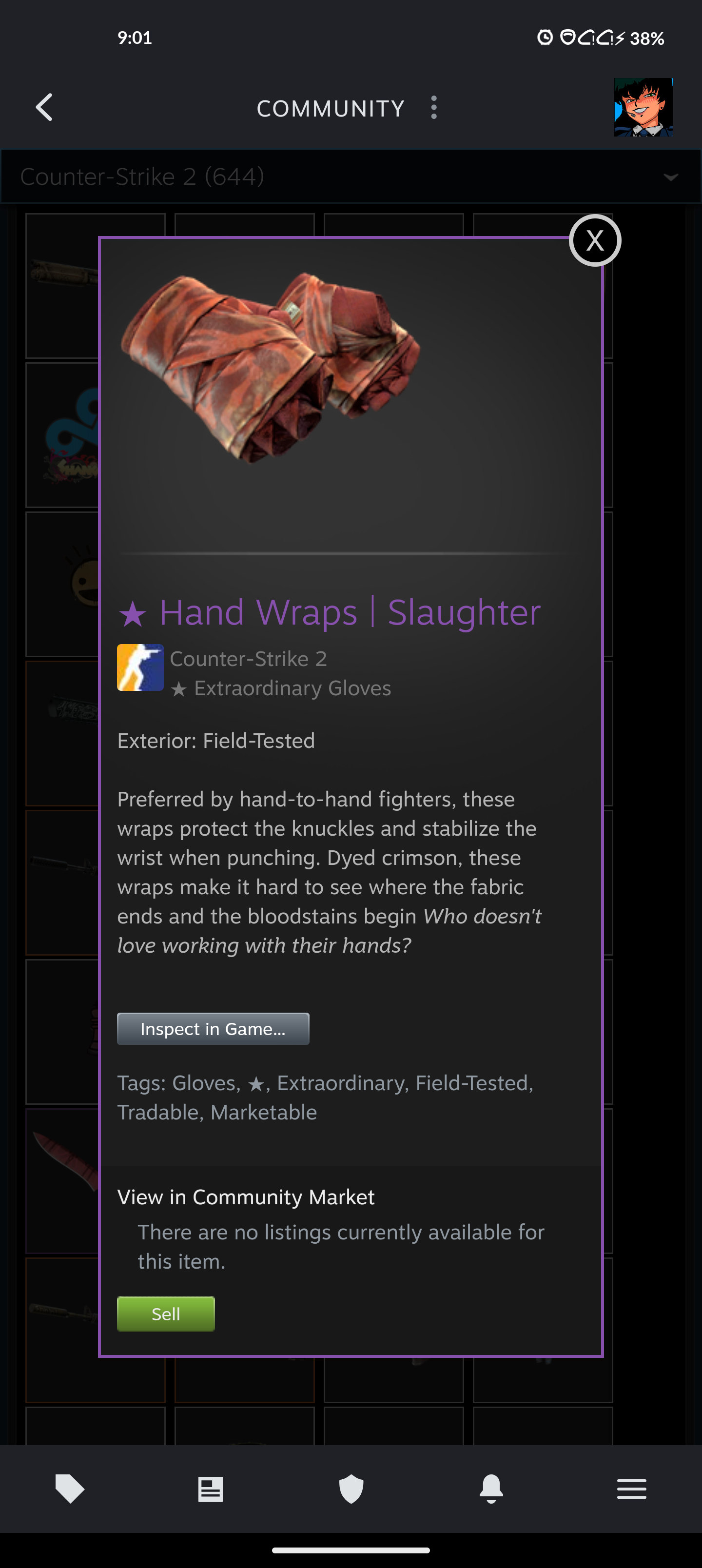Open the Notifications bell tab
The image size is (702, 1568).
(491, 1489)
